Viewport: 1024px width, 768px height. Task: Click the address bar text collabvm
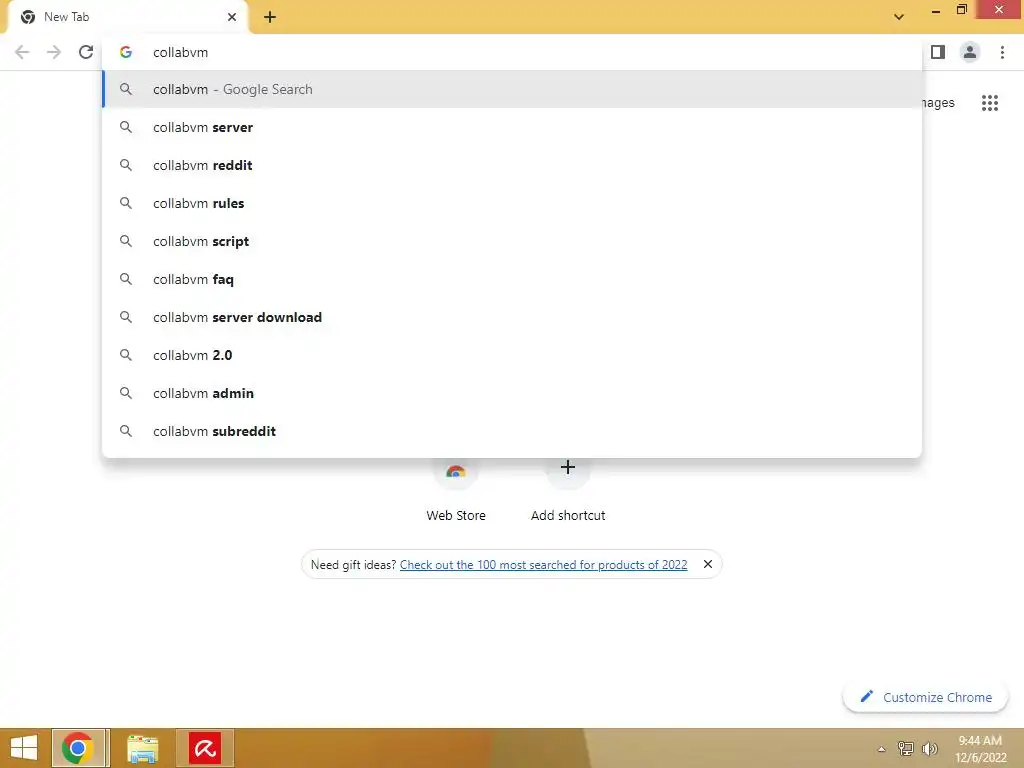point(180,52)
